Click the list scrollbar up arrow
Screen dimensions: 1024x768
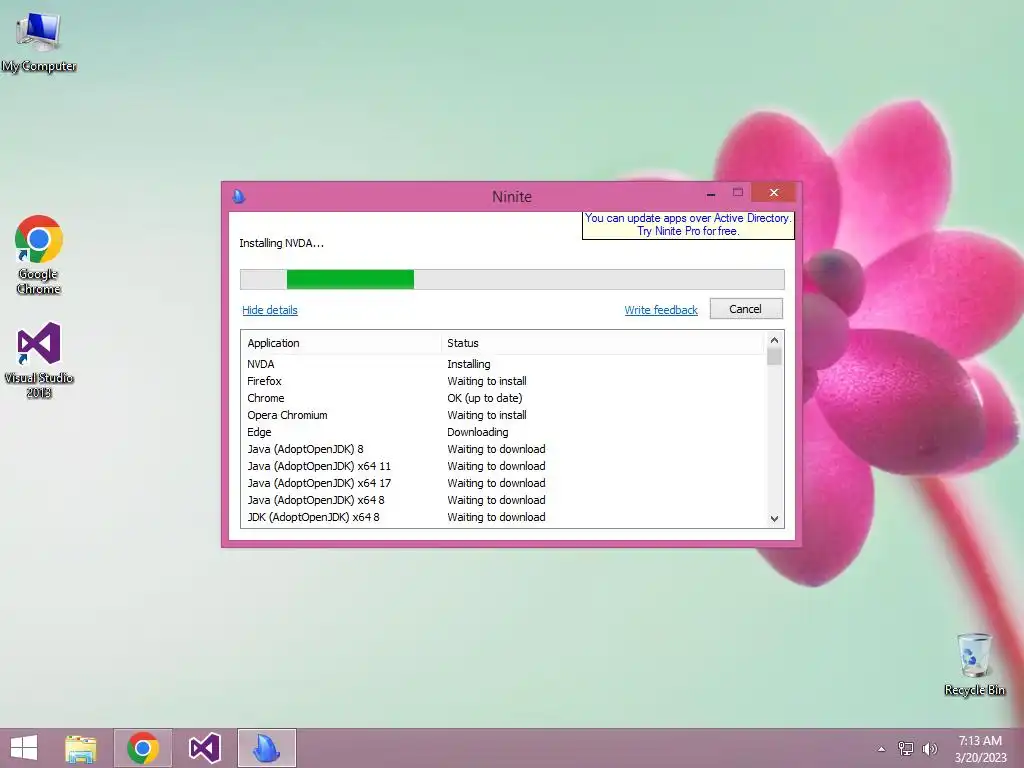(x=774, y=340)
